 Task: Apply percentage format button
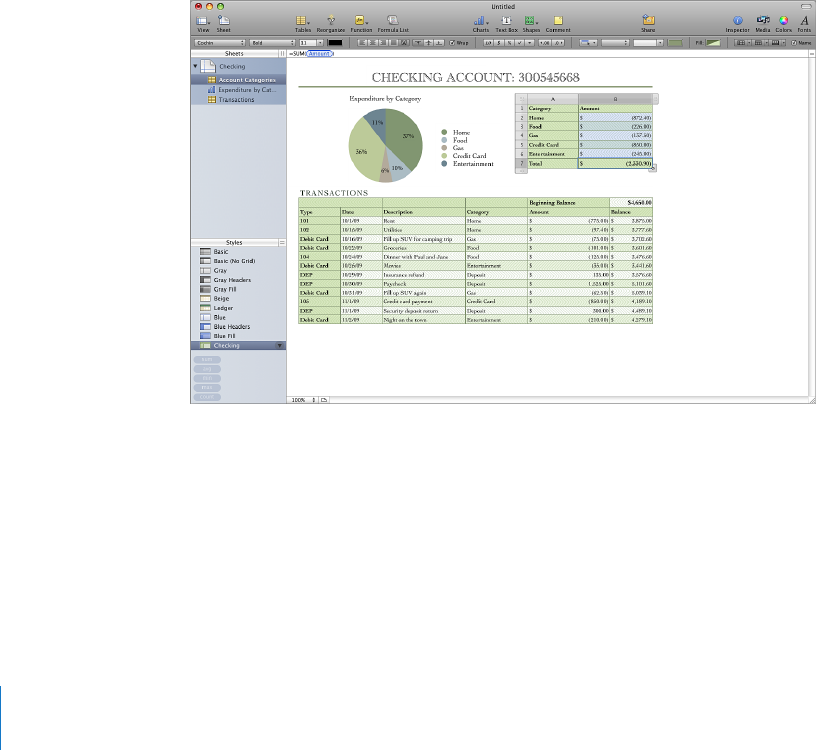tap(509, 43)
